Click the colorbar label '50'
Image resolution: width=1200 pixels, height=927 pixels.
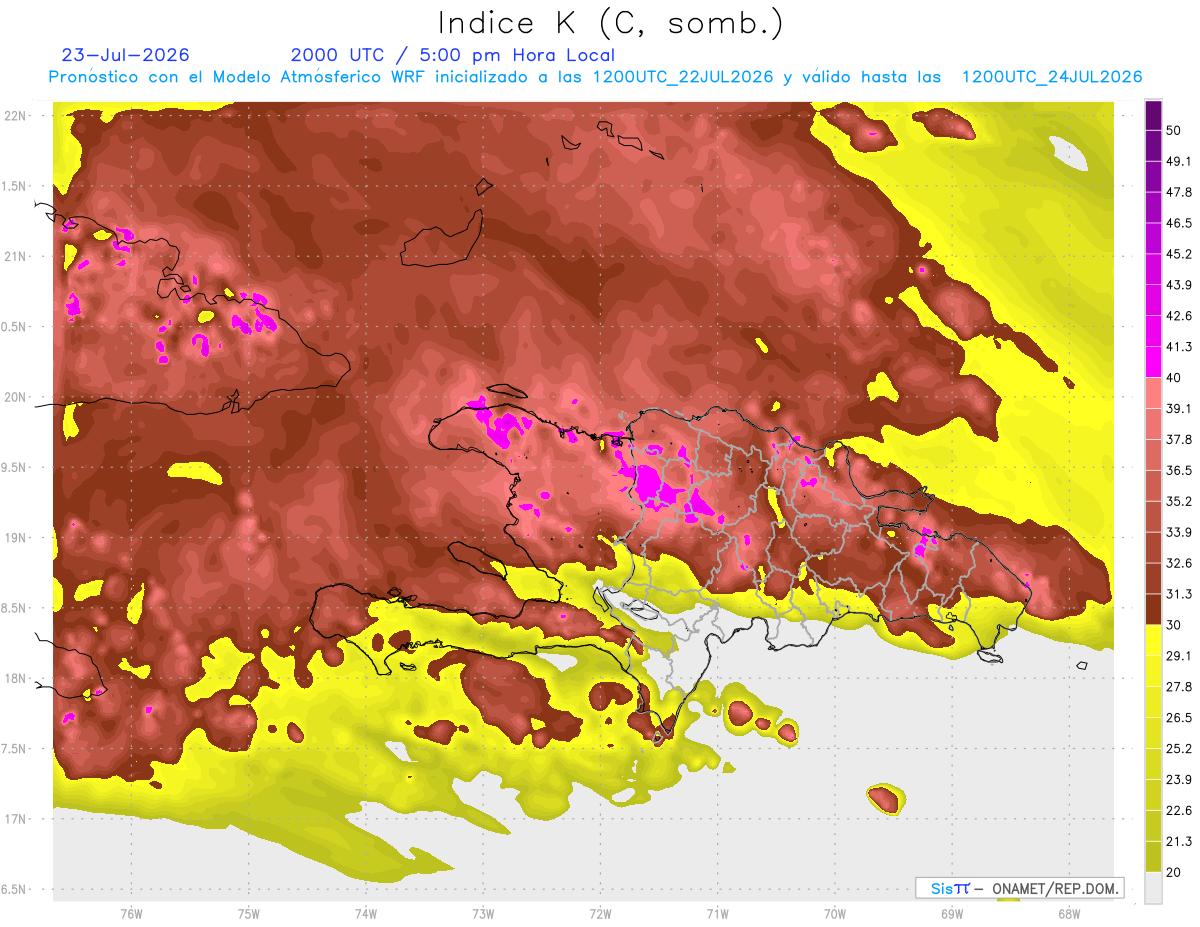(1175, 131)
